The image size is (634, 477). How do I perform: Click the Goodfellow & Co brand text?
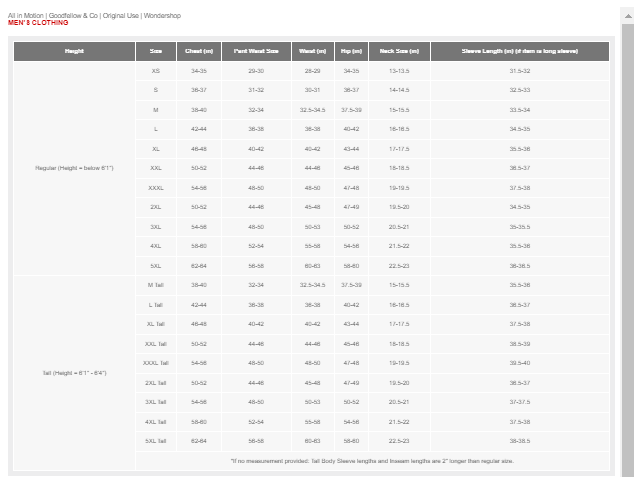(73, 15)
